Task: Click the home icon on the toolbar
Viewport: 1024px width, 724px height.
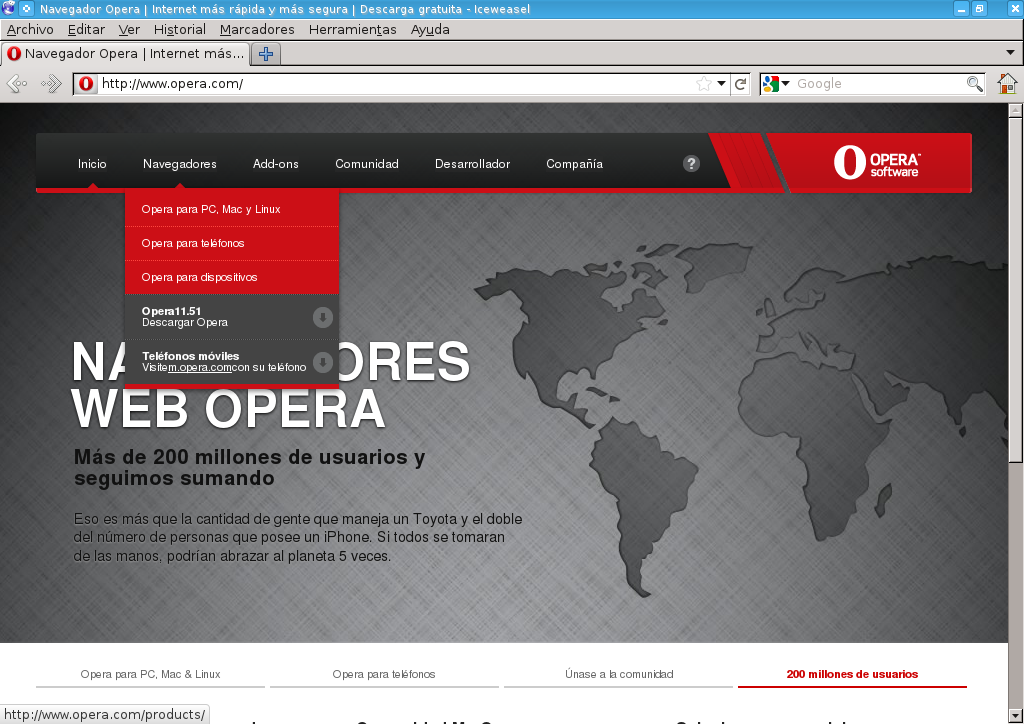Action: [1005, 84]
